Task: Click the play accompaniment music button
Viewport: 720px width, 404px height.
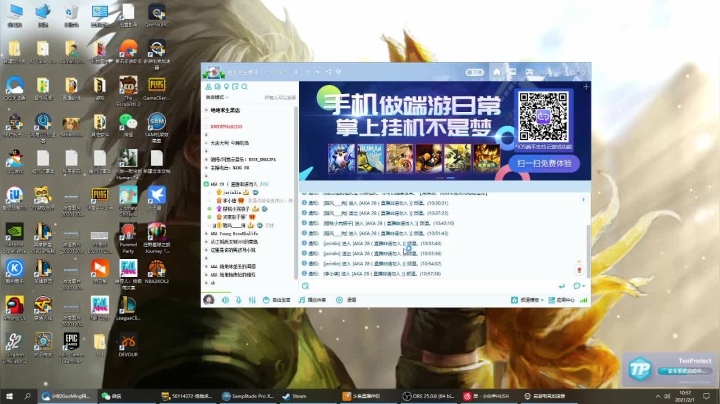Action: 312,300
